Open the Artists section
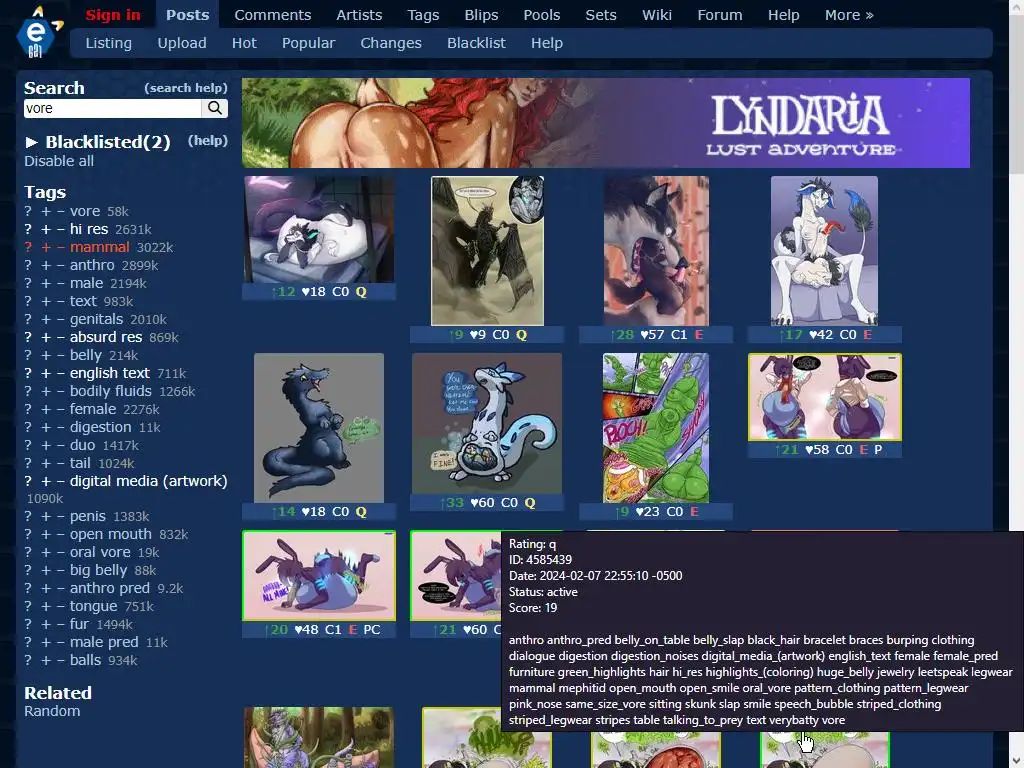Screen dimensions: 1024x768 pos(359,15)
